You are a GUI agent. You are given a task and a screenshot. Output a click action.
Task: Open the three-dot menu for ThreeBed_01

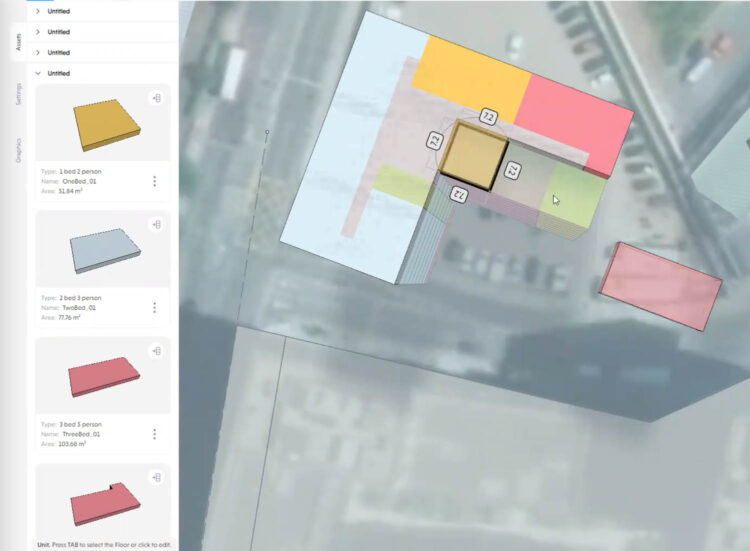tap(155, 434)
